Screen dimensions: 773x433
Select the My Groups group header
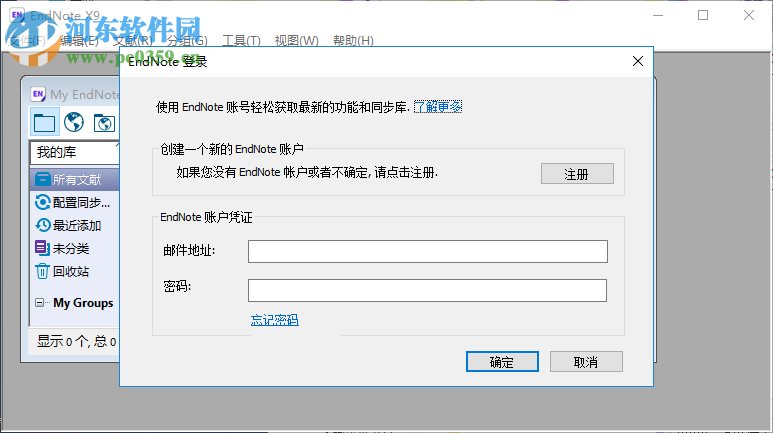tap(83, 303)
